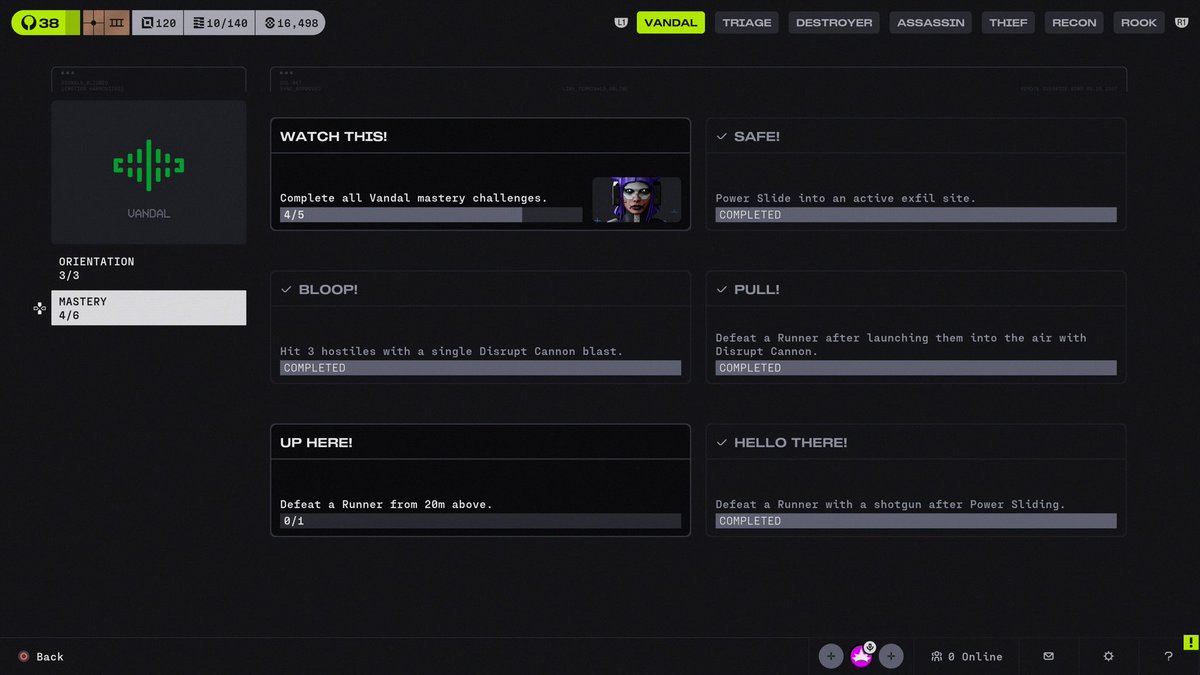Click the BLOOP! COMPLETED progress bar
Viewport: 1200px width, 675px height.
480,368
